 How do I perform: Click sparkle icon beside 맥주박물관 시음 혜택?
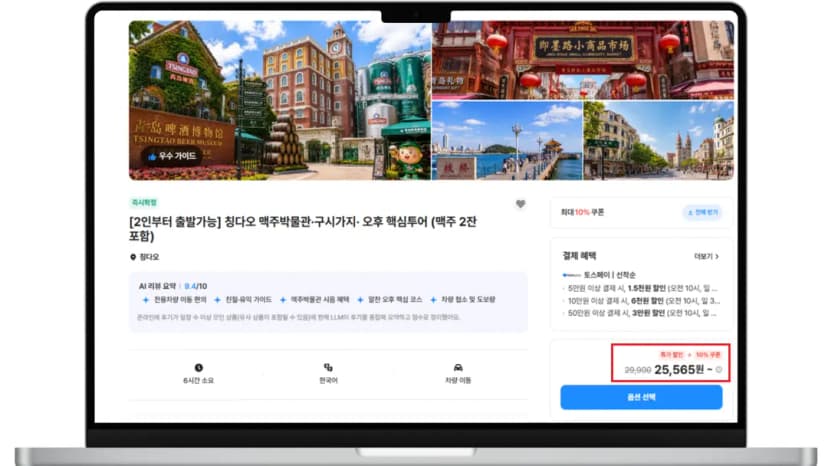point(283,300)
